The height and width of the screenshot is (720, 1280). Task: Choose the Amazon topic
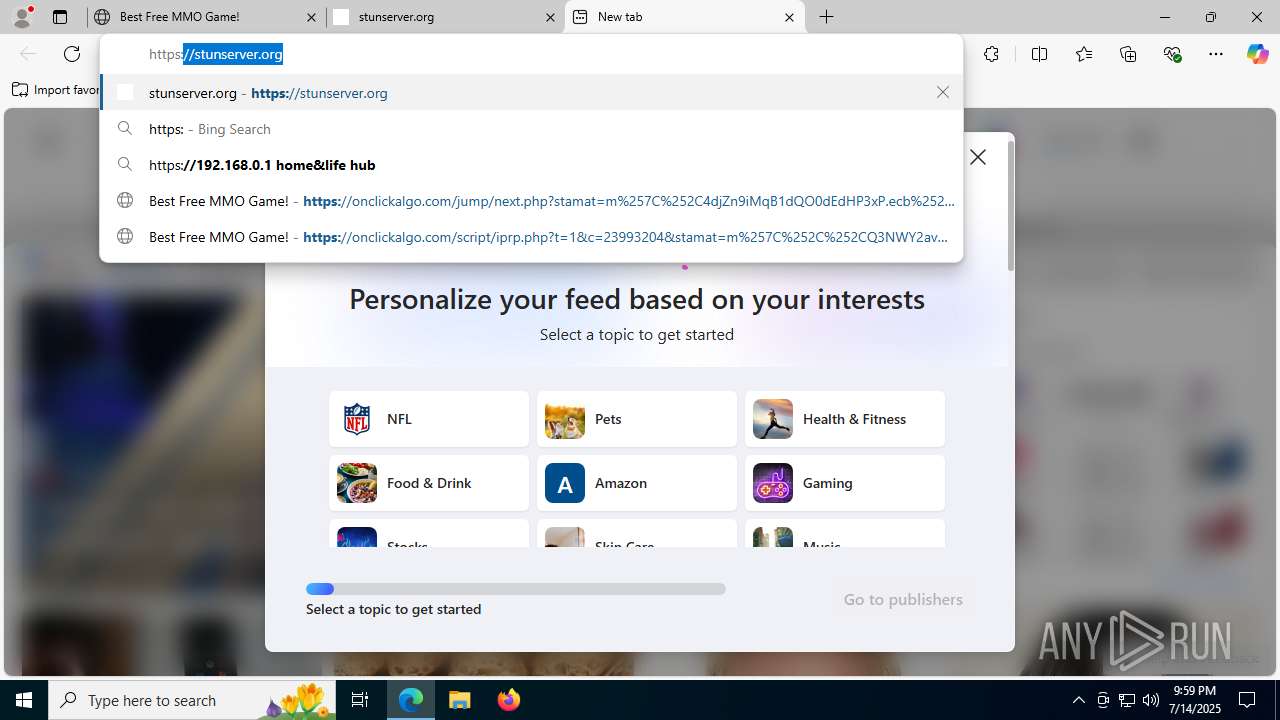637,483
